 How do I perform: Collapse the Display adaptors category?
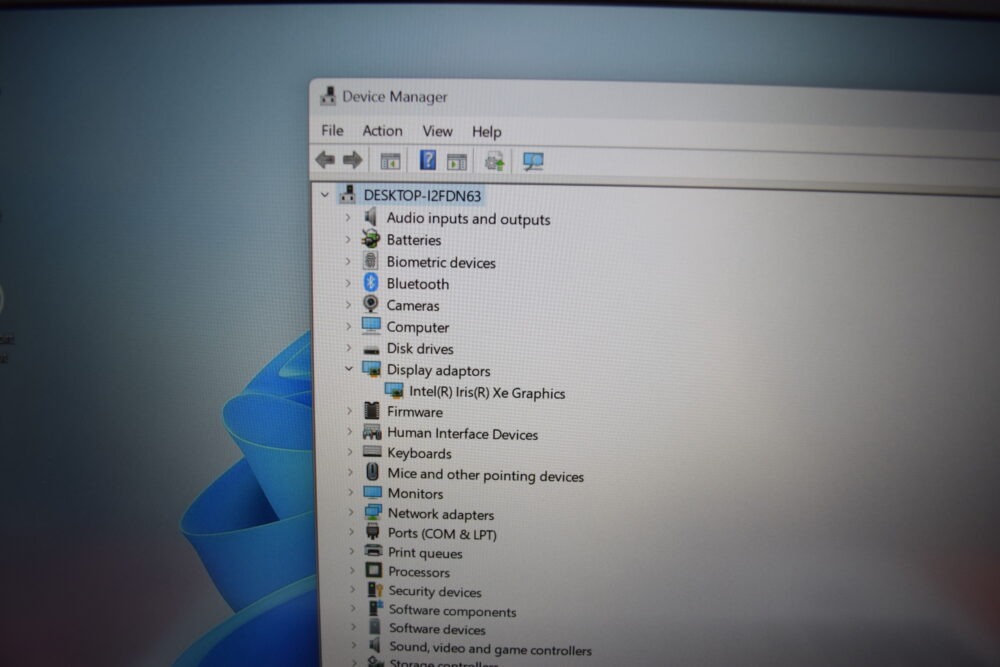[349, 369]
